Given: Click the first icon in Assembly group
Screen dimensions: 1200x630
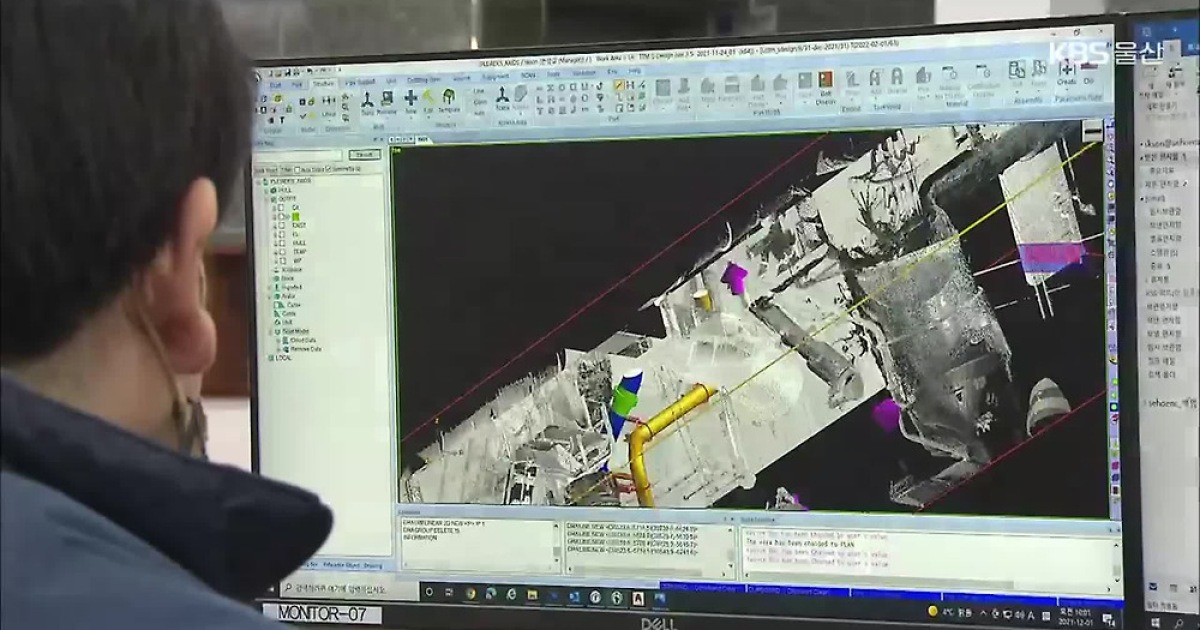Looking at the screenshot, I should coord(1017,69).
